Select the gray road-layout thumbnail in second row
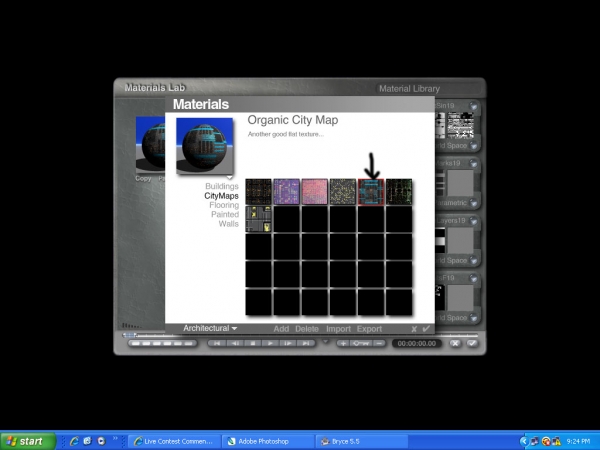The image size is (600, 450). 258,219
